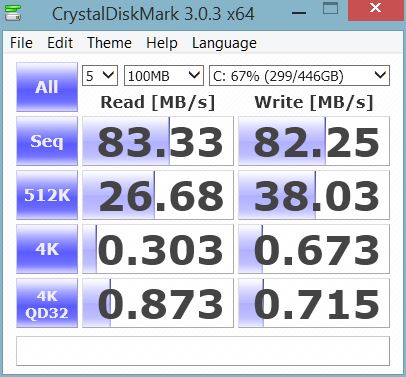406x377 pixels.
Task: Click the 512K read result 26.68
Action: (x=158, y=195)
